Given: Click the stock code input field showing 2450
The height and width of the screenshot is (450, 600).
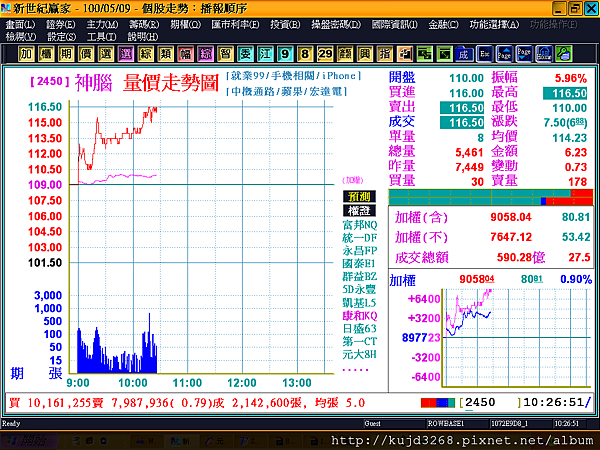Looking at the screenshot, I should point(491,403).
